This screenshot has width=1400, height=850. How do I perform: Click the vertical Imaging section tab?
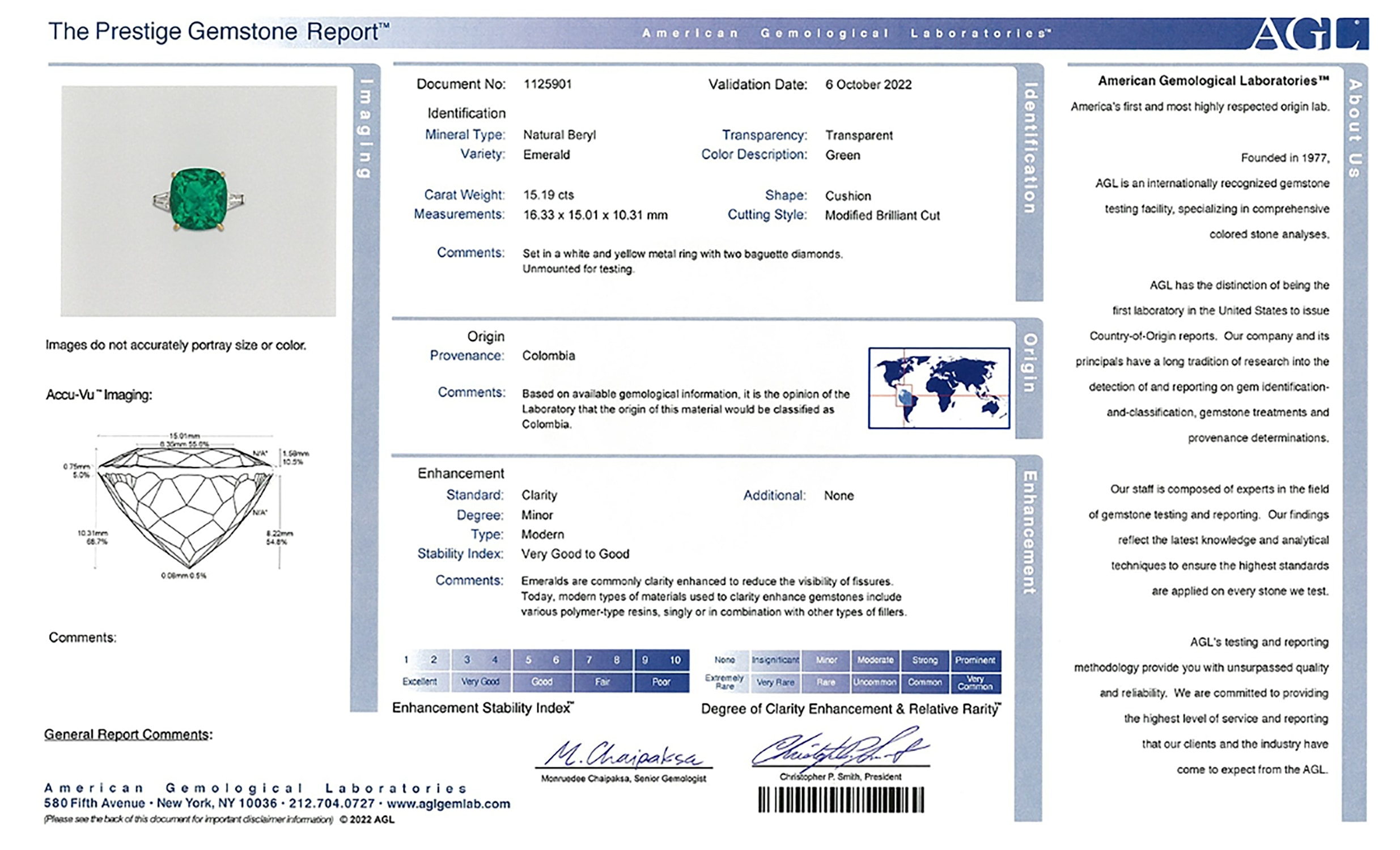pos(366,130)
